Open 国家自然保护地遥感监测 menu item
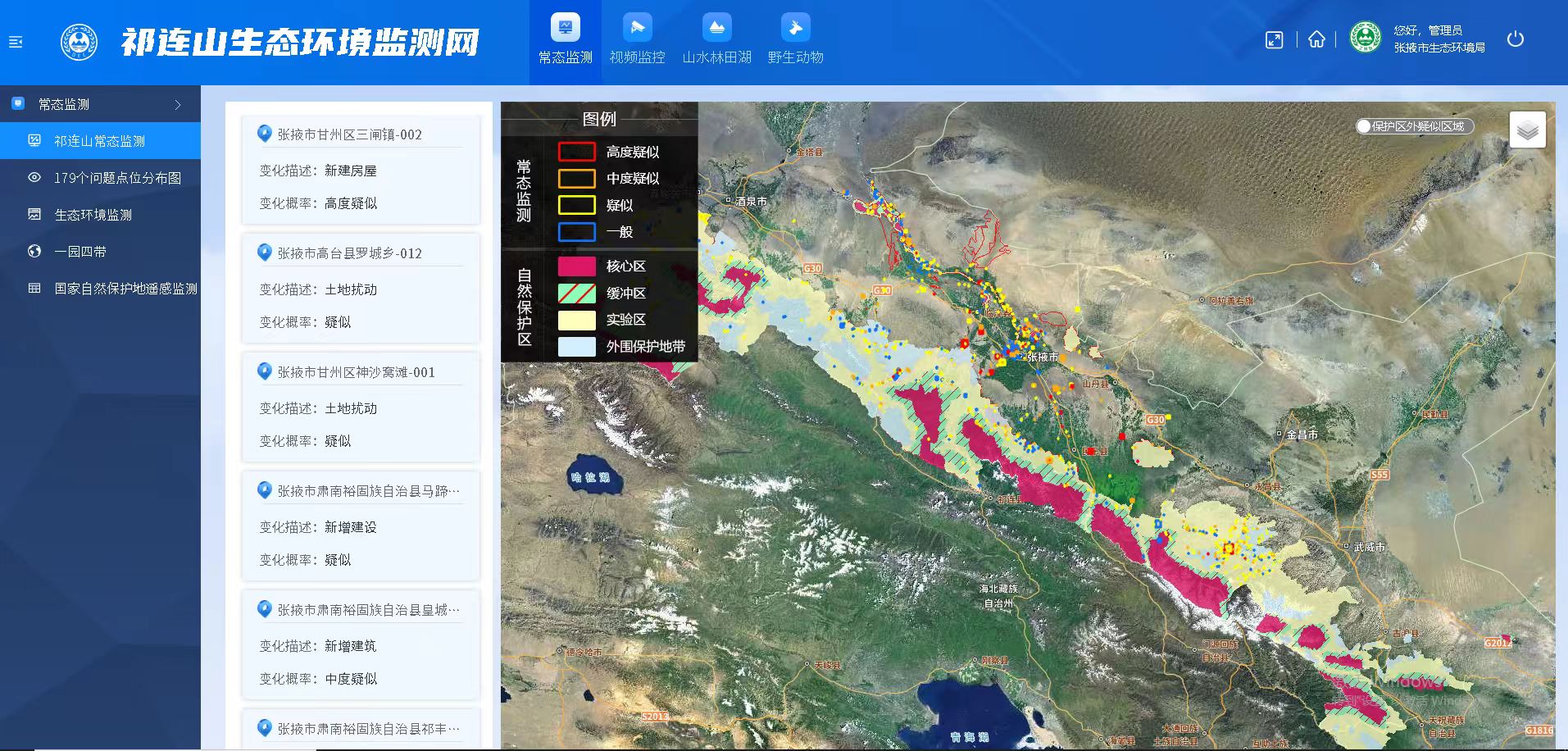This screenshot has width=1568, height=751. point(100,289)
